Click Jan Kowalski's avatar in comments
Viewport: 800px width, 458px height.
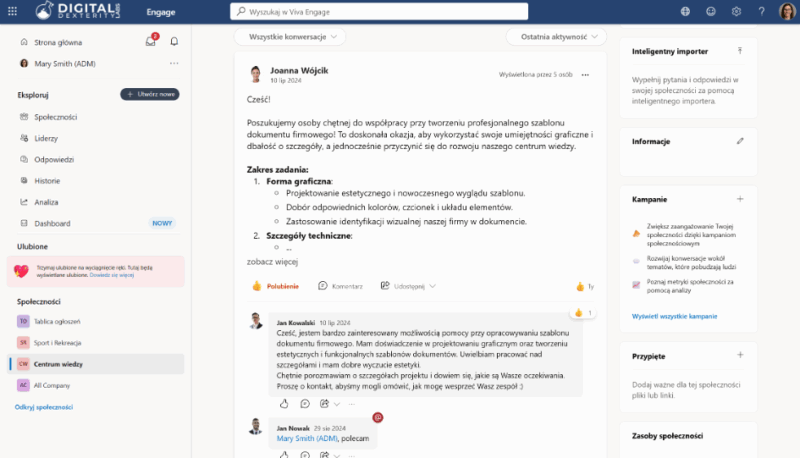256,321
